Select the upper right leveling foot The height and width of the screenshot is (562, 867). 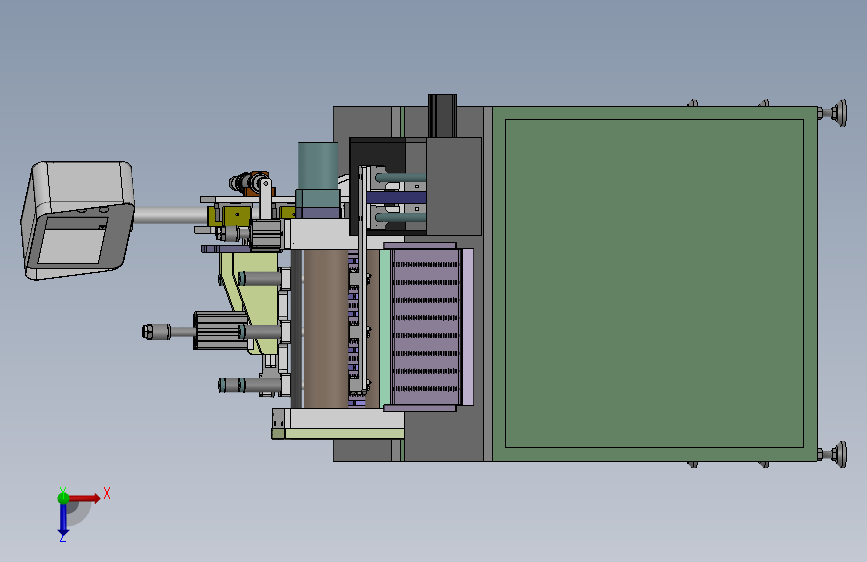[x=834, y=113]
